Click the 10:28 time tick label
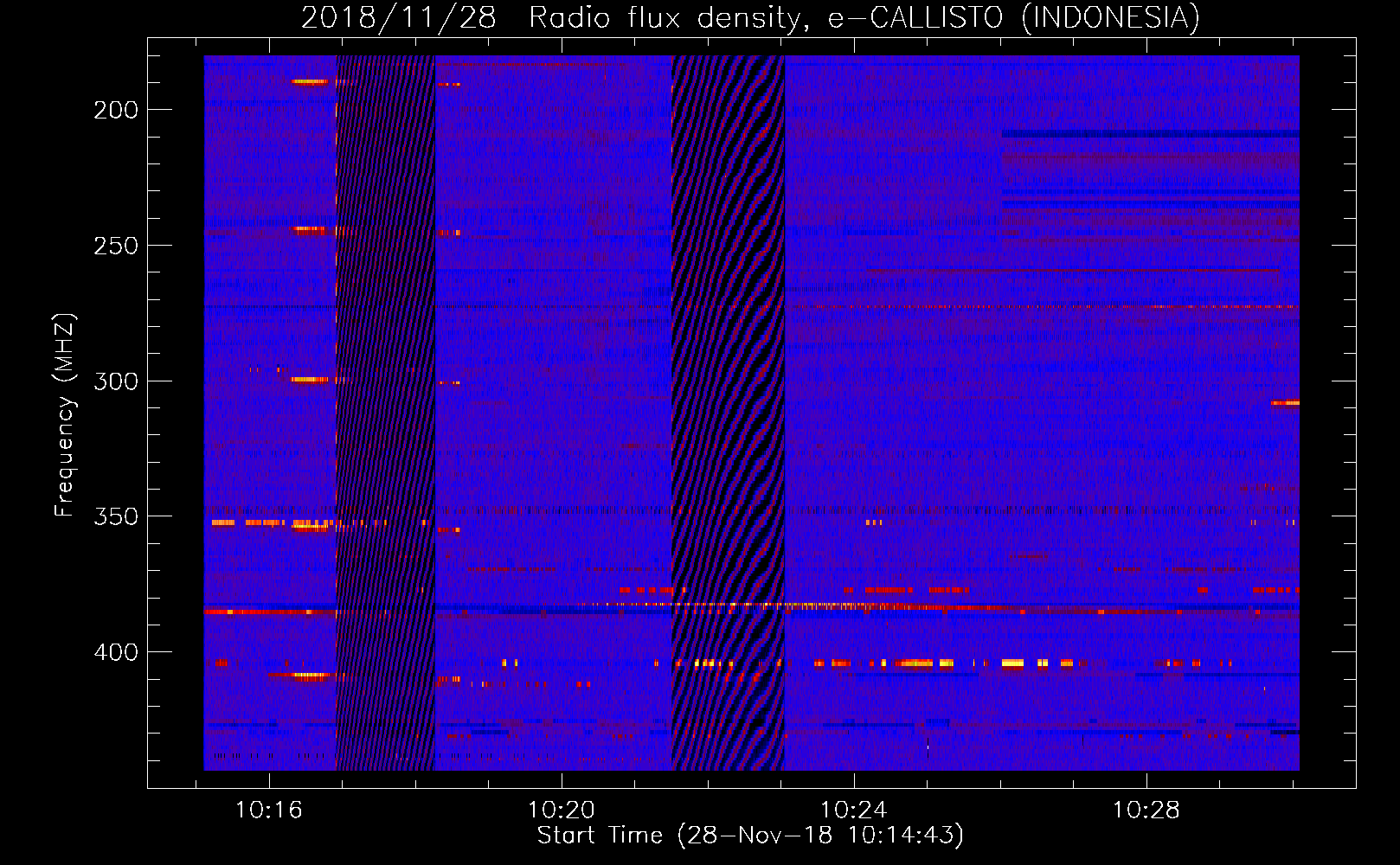The image size is (1400, 865). [x=1146, y=811]
